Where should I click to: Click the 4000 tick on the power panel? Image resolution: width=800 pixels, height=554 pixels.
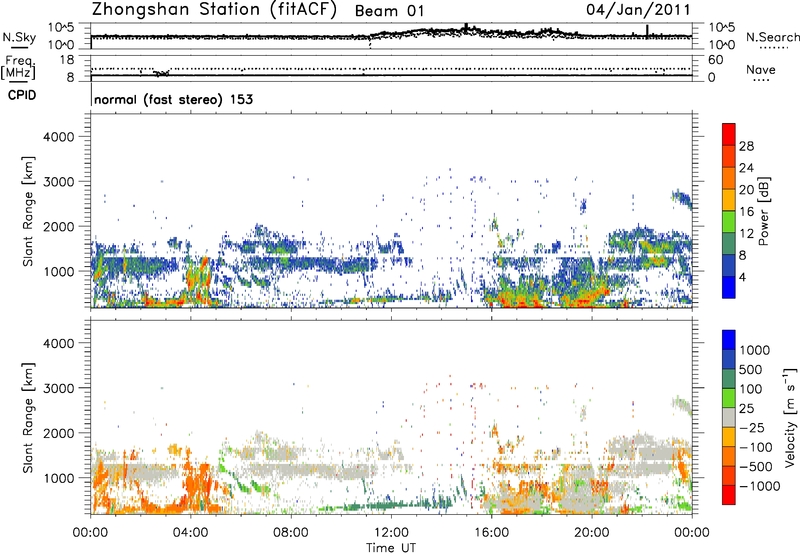(58, 137)
